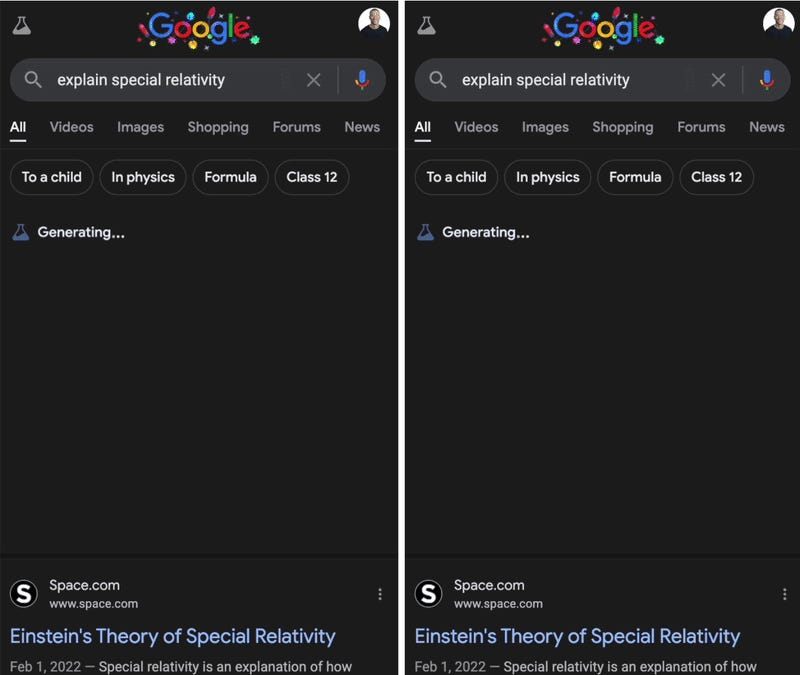Click 'Generating...' text in right screenshot
The width and height of the screenshot is (800, 675).
click(x=486, y=232)
